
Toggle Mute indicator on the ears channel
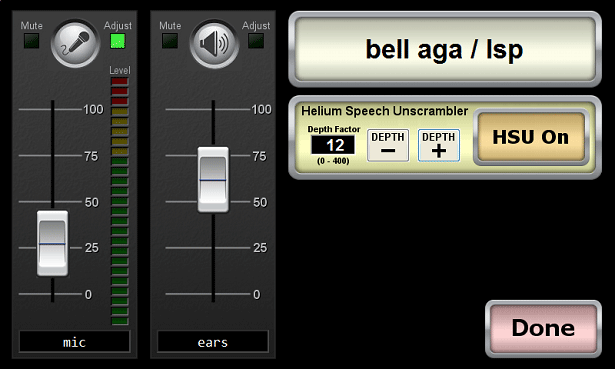coord(170,41)
